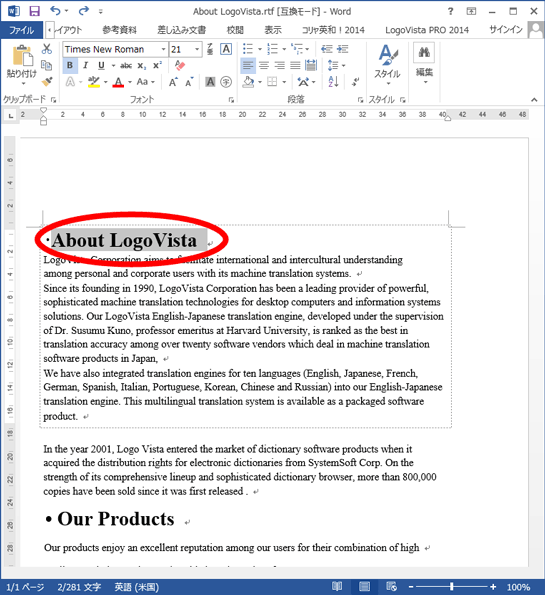The image size is (545, 595).
Task: Expand the bullets list dropdown arrow
Action: (x=260, y=49)
